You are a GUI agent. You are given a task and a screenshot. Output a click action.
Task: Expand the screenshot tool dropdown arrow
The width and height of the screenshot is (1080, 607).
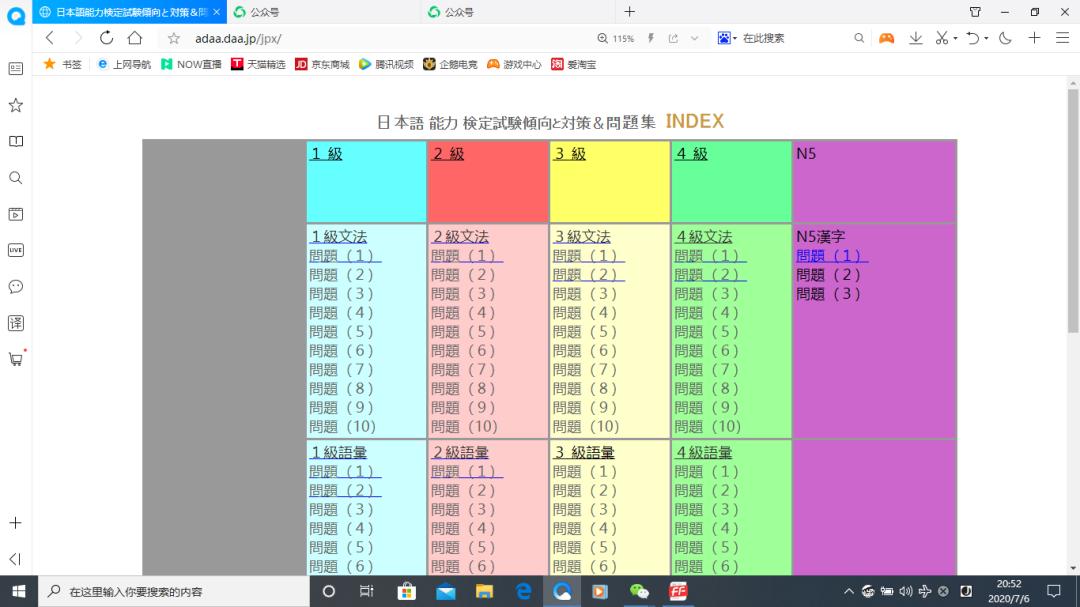(x=955, y=38)
